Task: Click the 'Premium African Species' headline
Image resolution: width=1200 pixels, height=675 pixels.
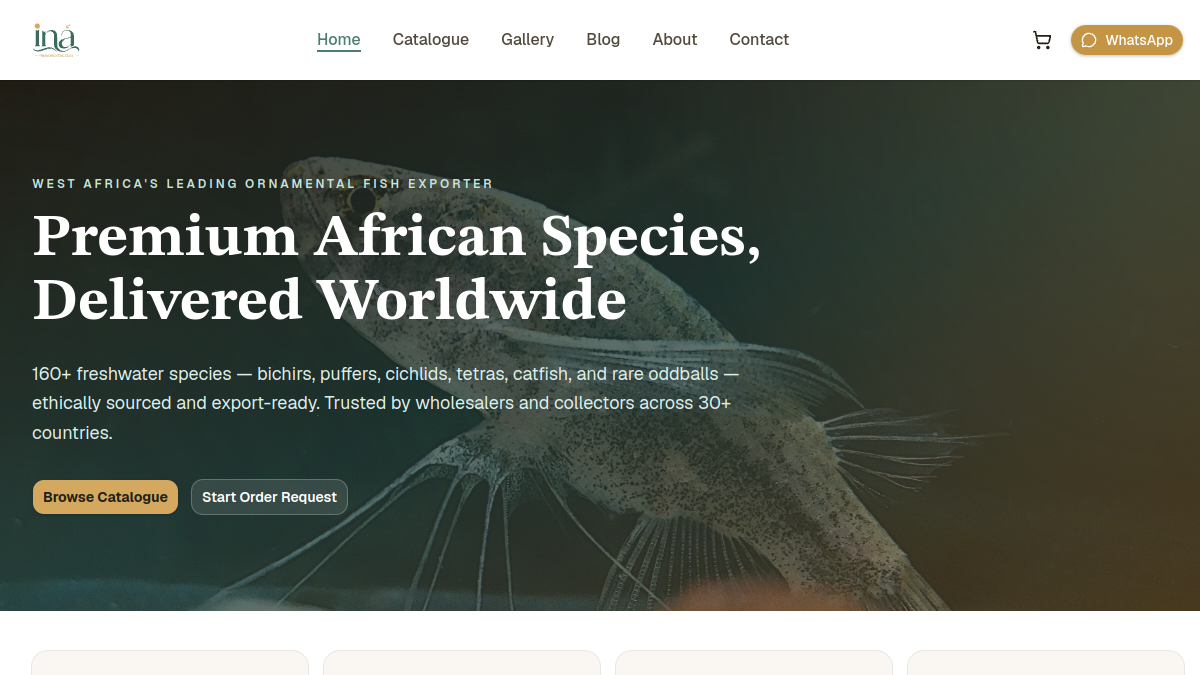Action: coord(397,268)
